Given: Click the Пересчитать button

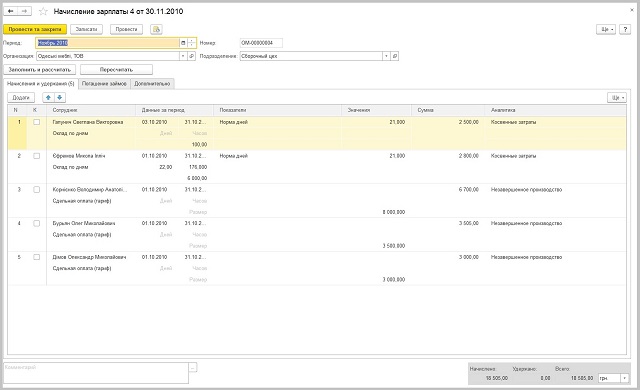Looking at the screenshot, I should pyautogui.click(x=116, y=70).
